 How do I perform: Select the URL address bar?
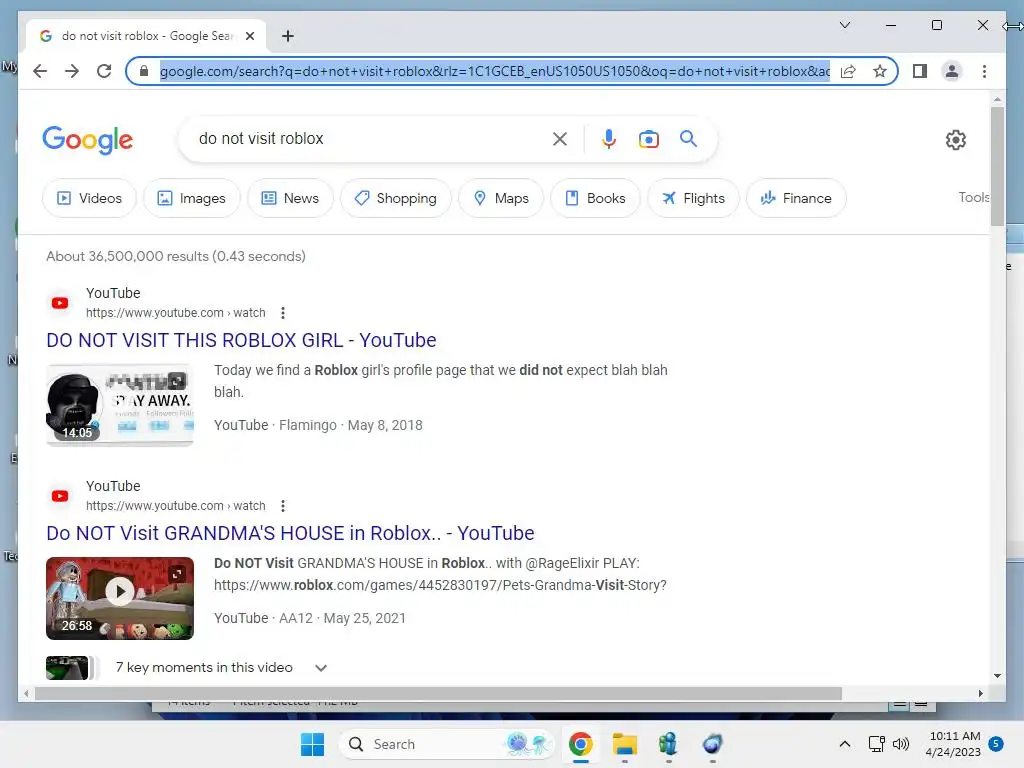(x=494, y=71)
